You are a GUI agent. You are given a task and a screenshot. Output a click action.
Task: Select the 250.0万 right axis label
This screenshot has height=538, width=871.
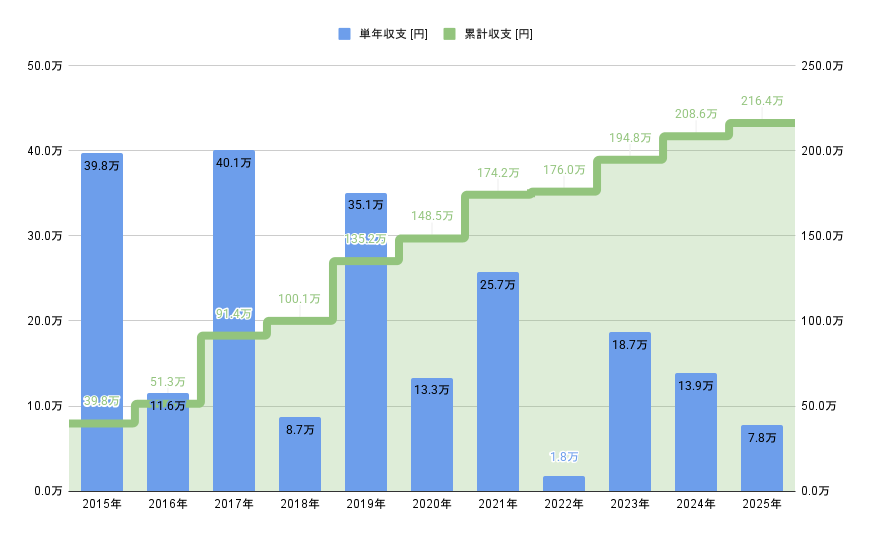pos(823,66)
